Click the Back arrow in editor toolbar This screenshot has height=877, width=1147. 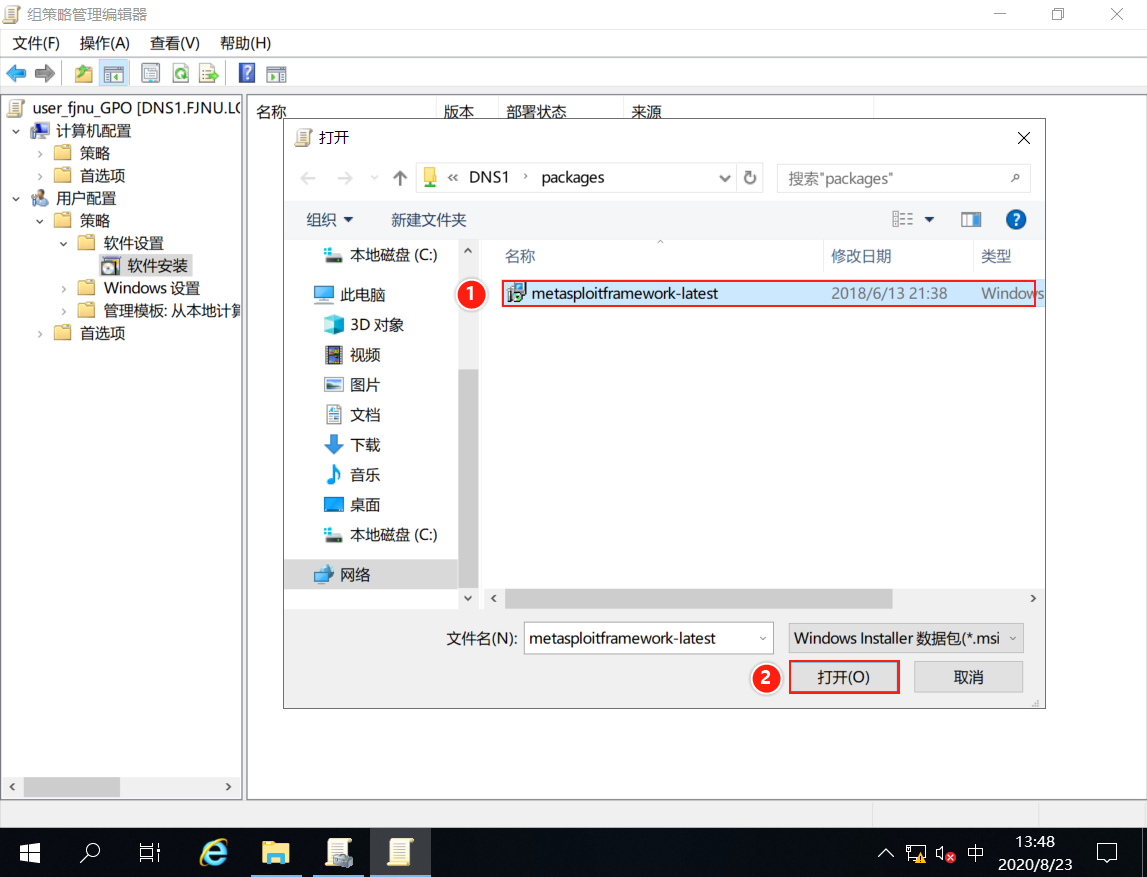pyautogui.click(x=16, y=73)
